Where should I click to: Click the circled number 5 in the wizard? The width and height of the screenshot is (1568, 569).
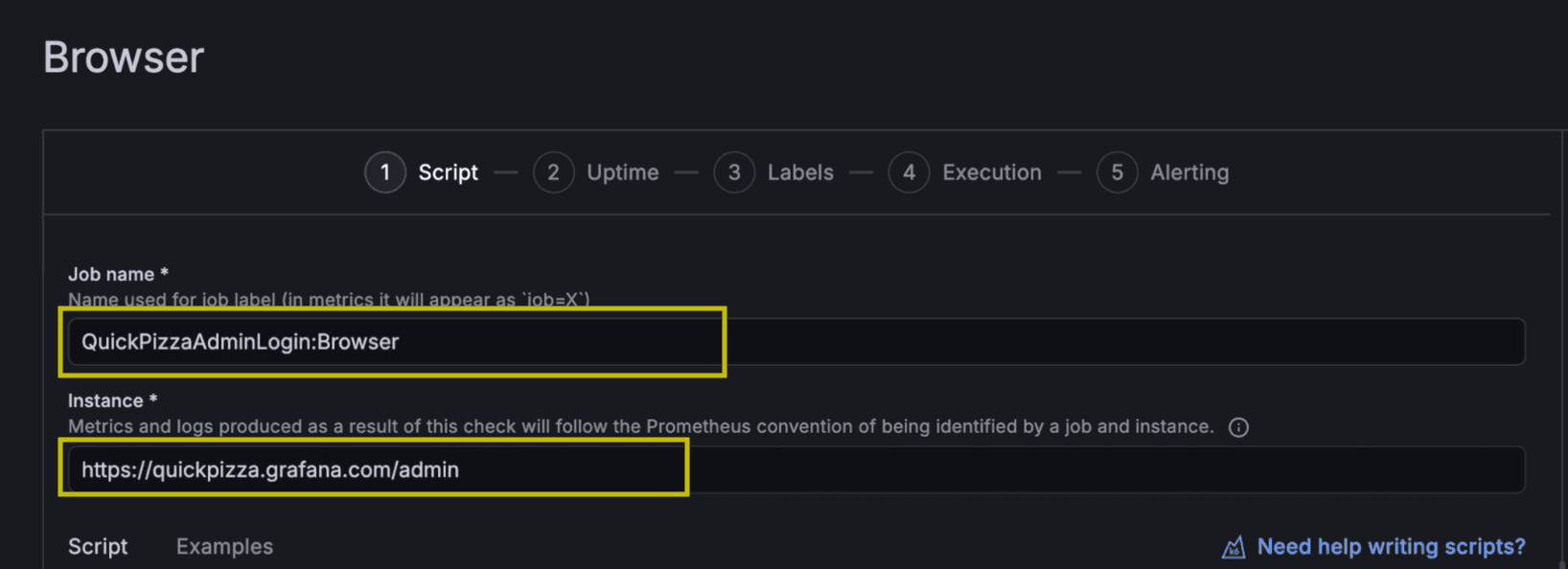[x=1117, y=172]
